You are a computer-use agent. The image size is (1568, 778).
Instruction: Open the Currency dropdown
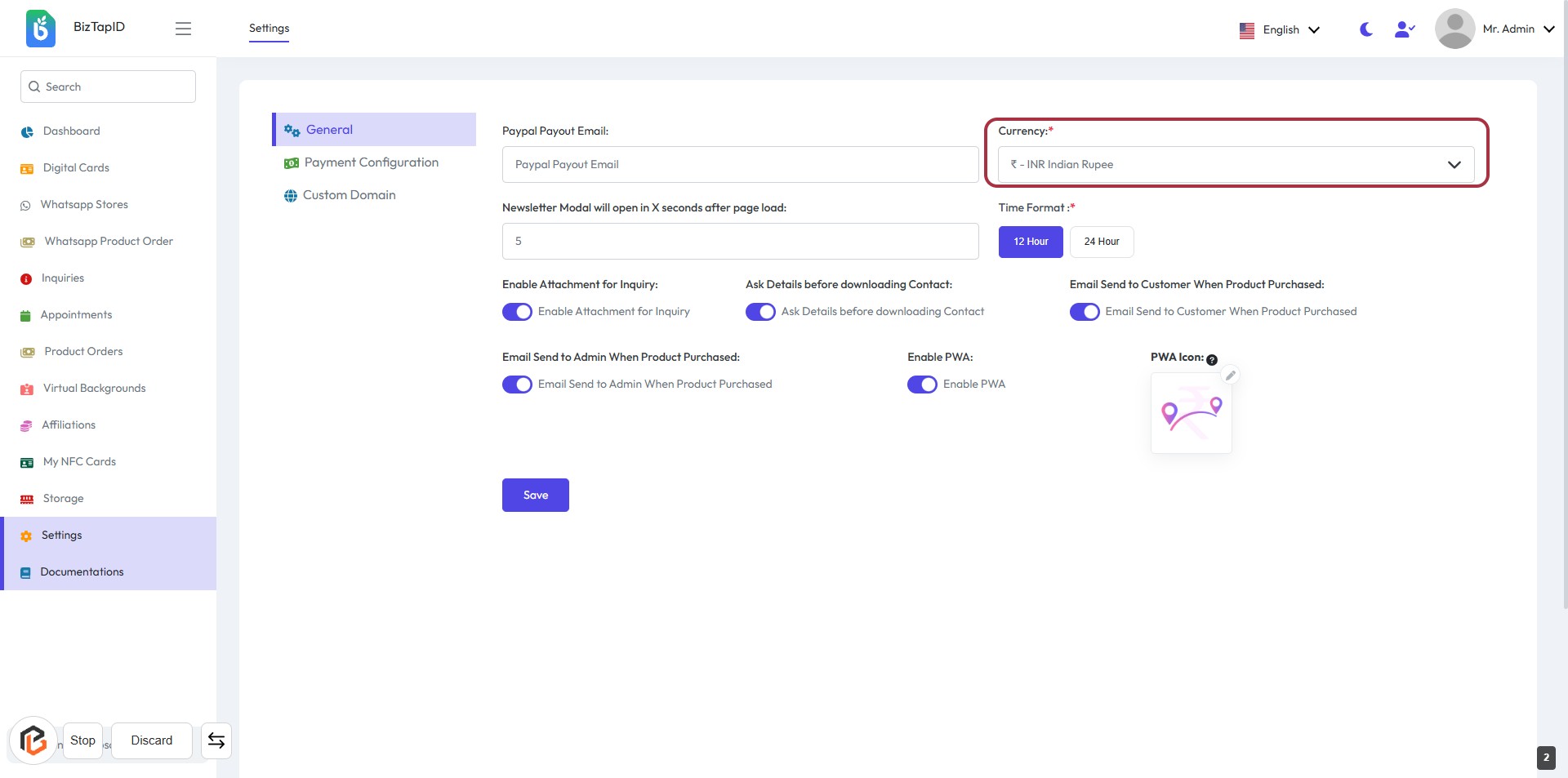pos(1236,165)
